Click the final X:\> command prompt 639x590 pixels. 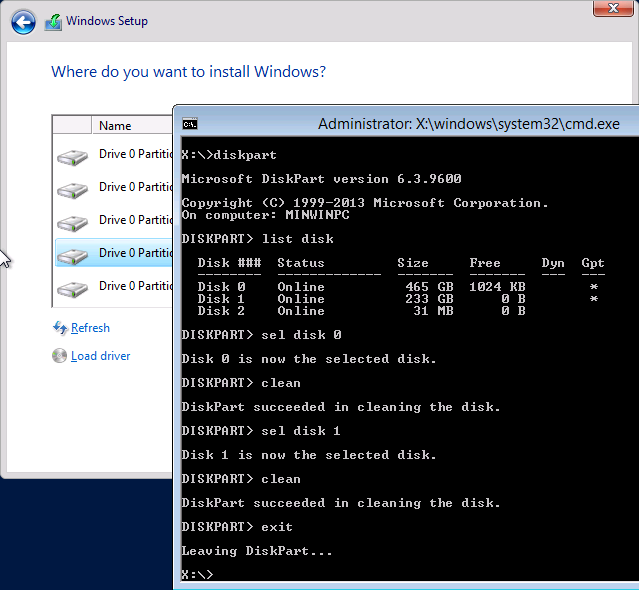pyautogui.click(x=197, y=575)
